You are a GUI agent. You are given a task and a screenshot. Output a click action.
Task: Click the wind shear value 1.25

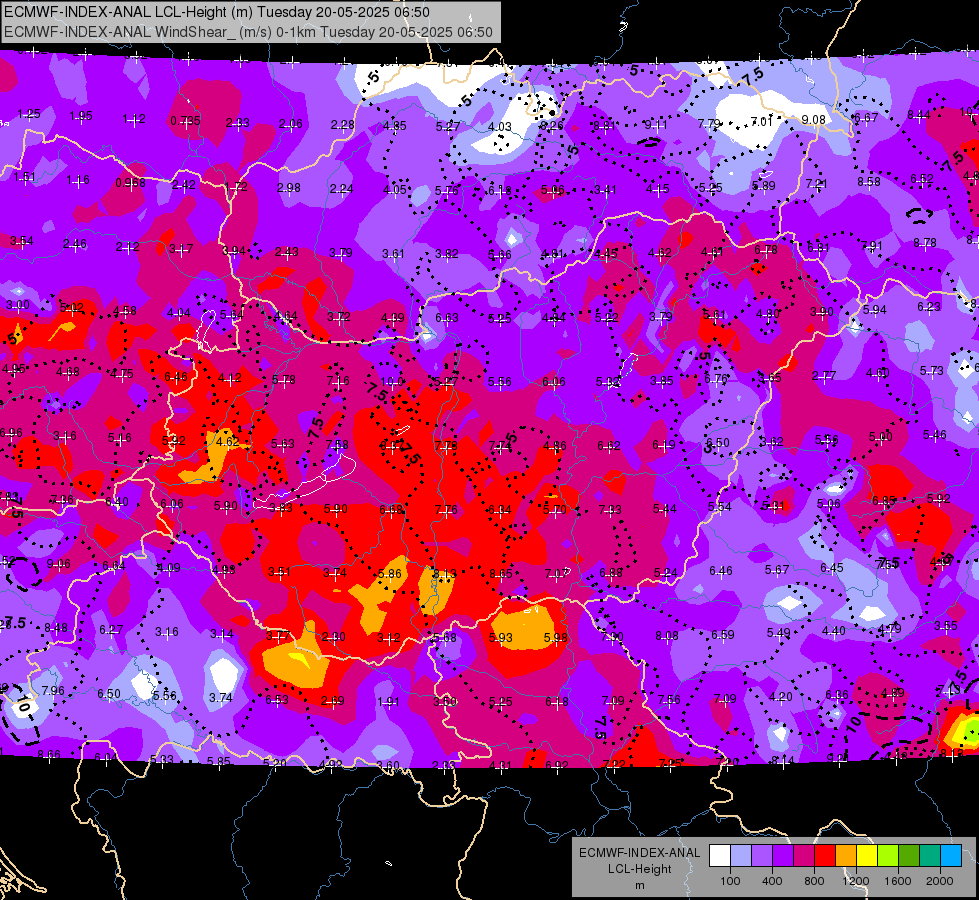(x=29, y=114)
